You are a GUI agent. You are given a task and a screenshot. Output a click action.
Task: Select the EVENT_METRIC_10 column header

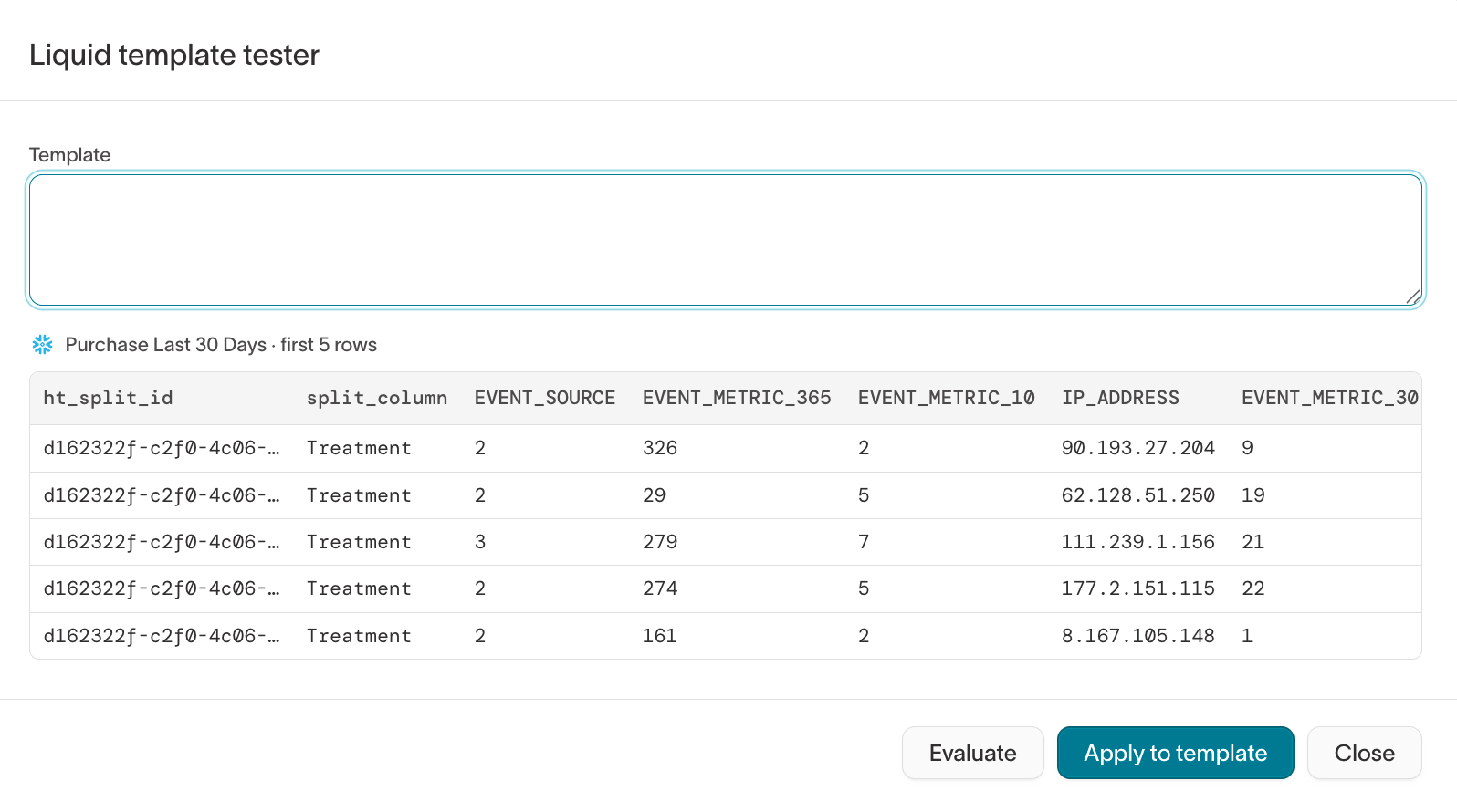pos(947,398)
